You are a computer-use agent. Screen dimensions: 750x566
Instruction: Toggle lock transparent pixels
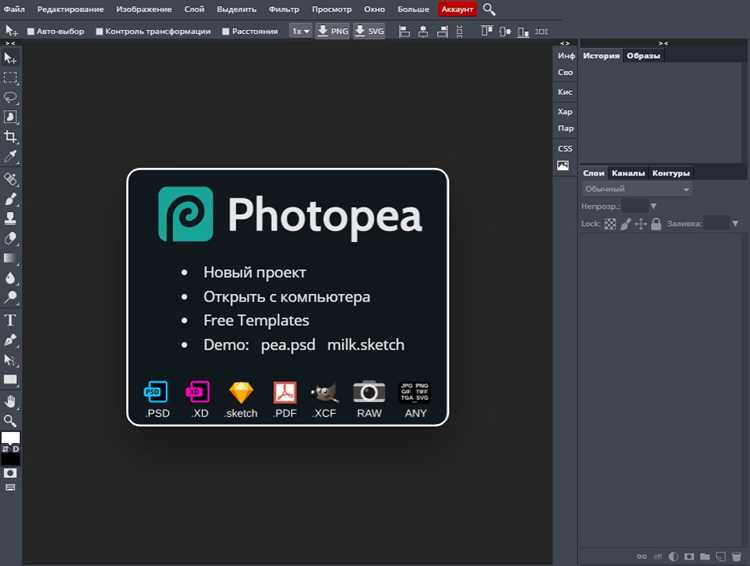pos(610,224)
